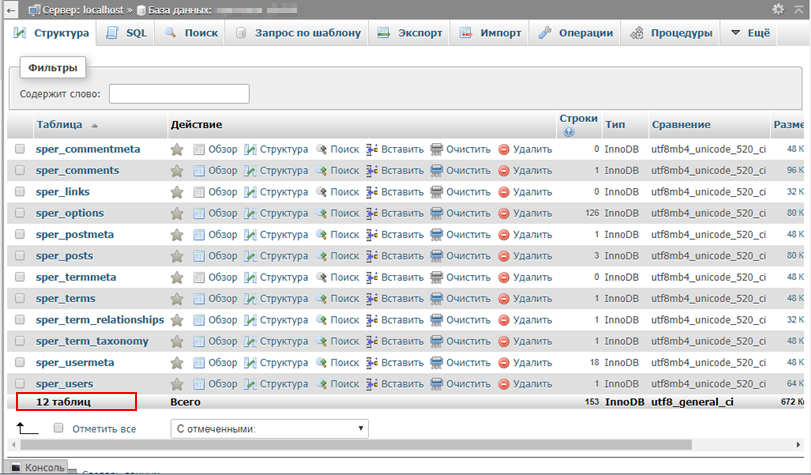The image size is (811, 475).
Task: Open the Операции tab
Action: [576, 33]
